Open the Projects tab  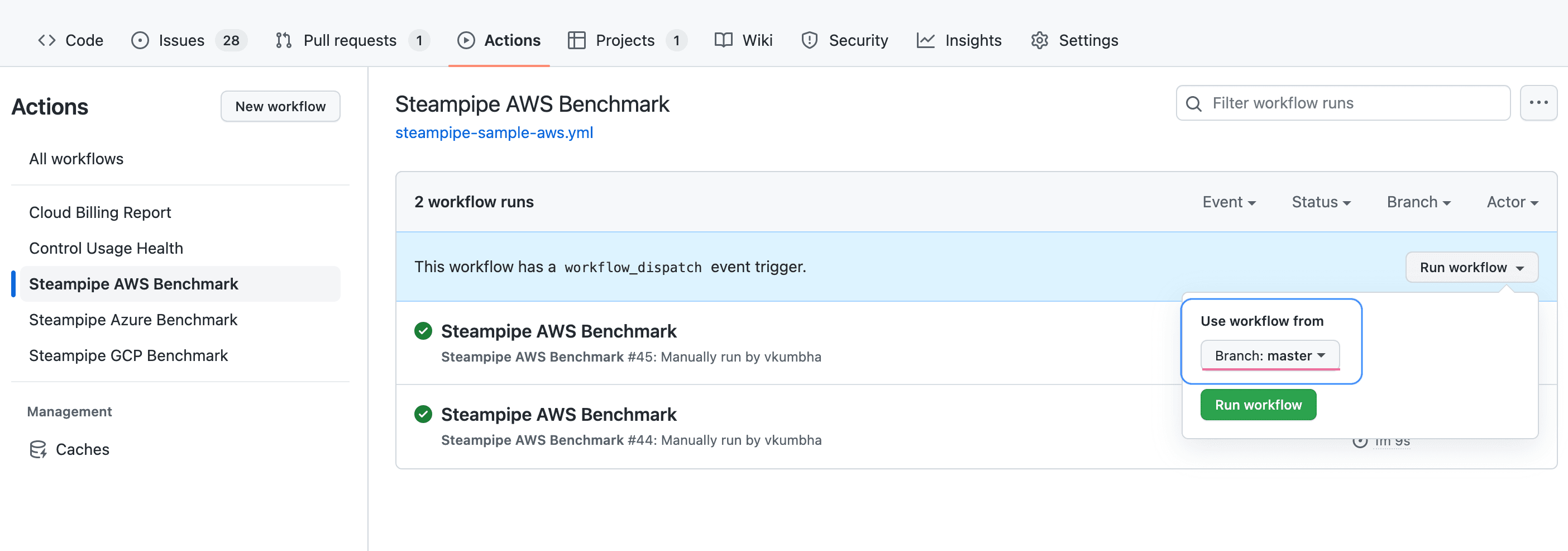[627, 40]
